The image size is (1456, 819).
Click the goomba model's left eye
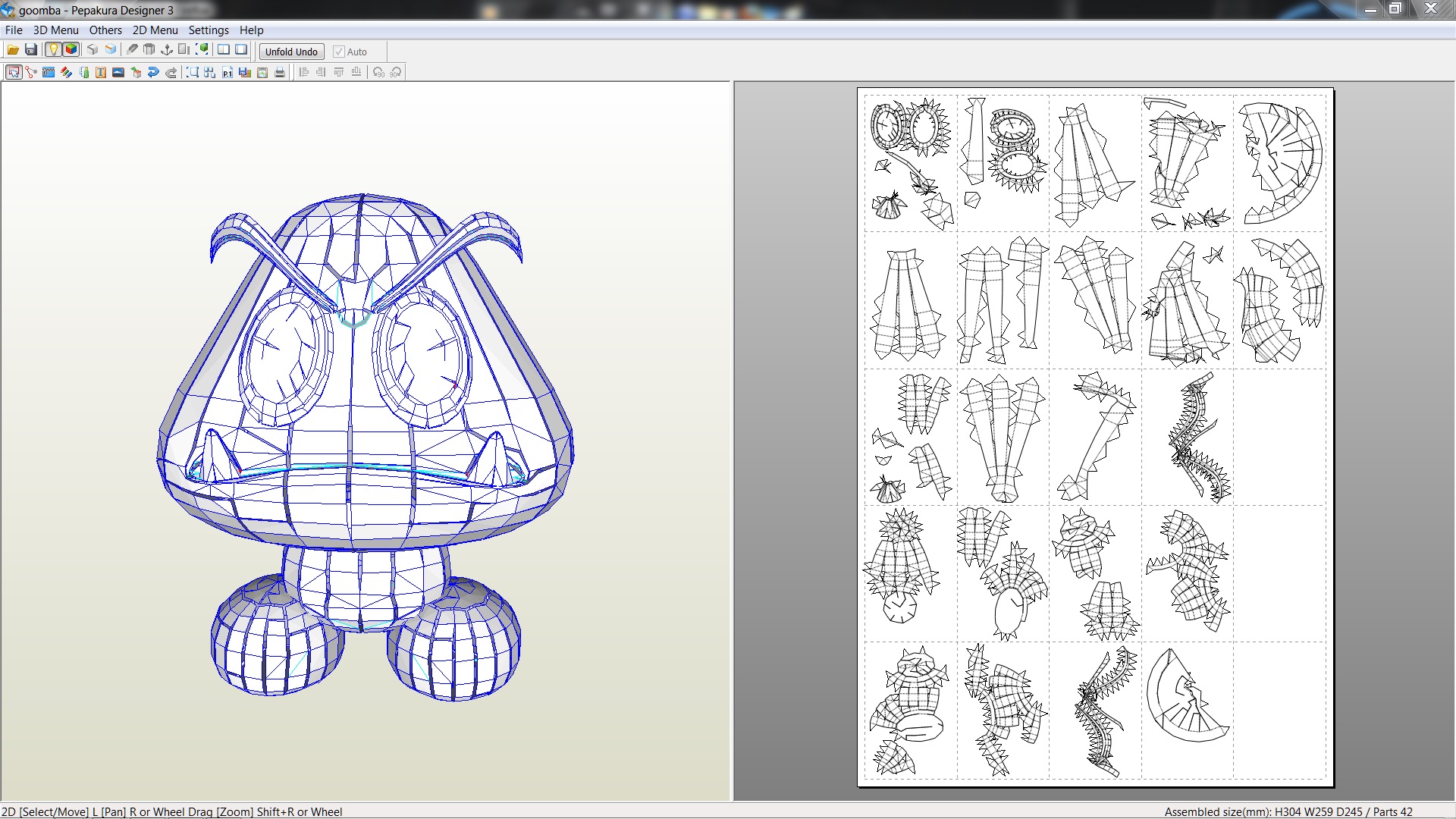pos(284,356)
